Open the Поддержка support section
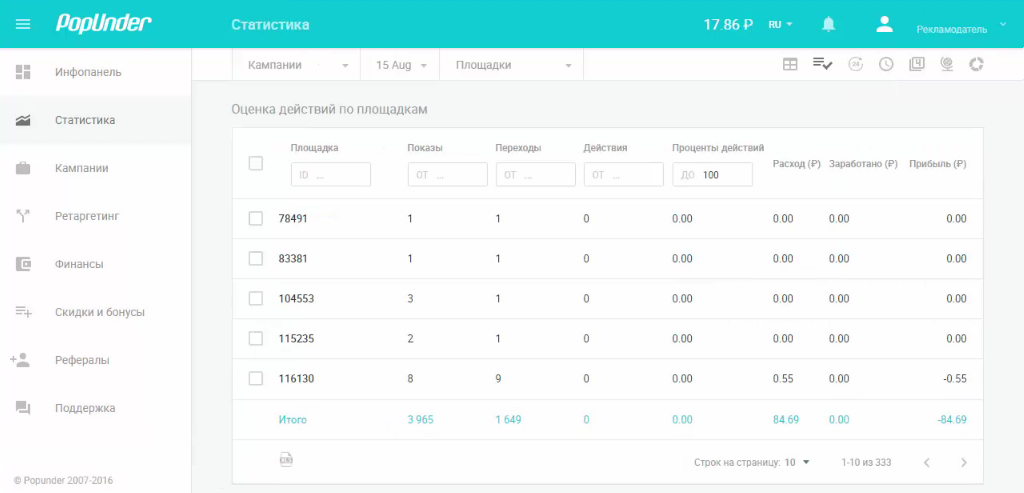 85,408
